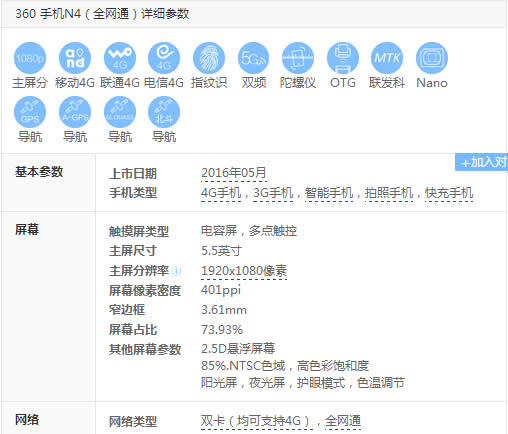Click the 85%.NTSC色域 text line

285,366
